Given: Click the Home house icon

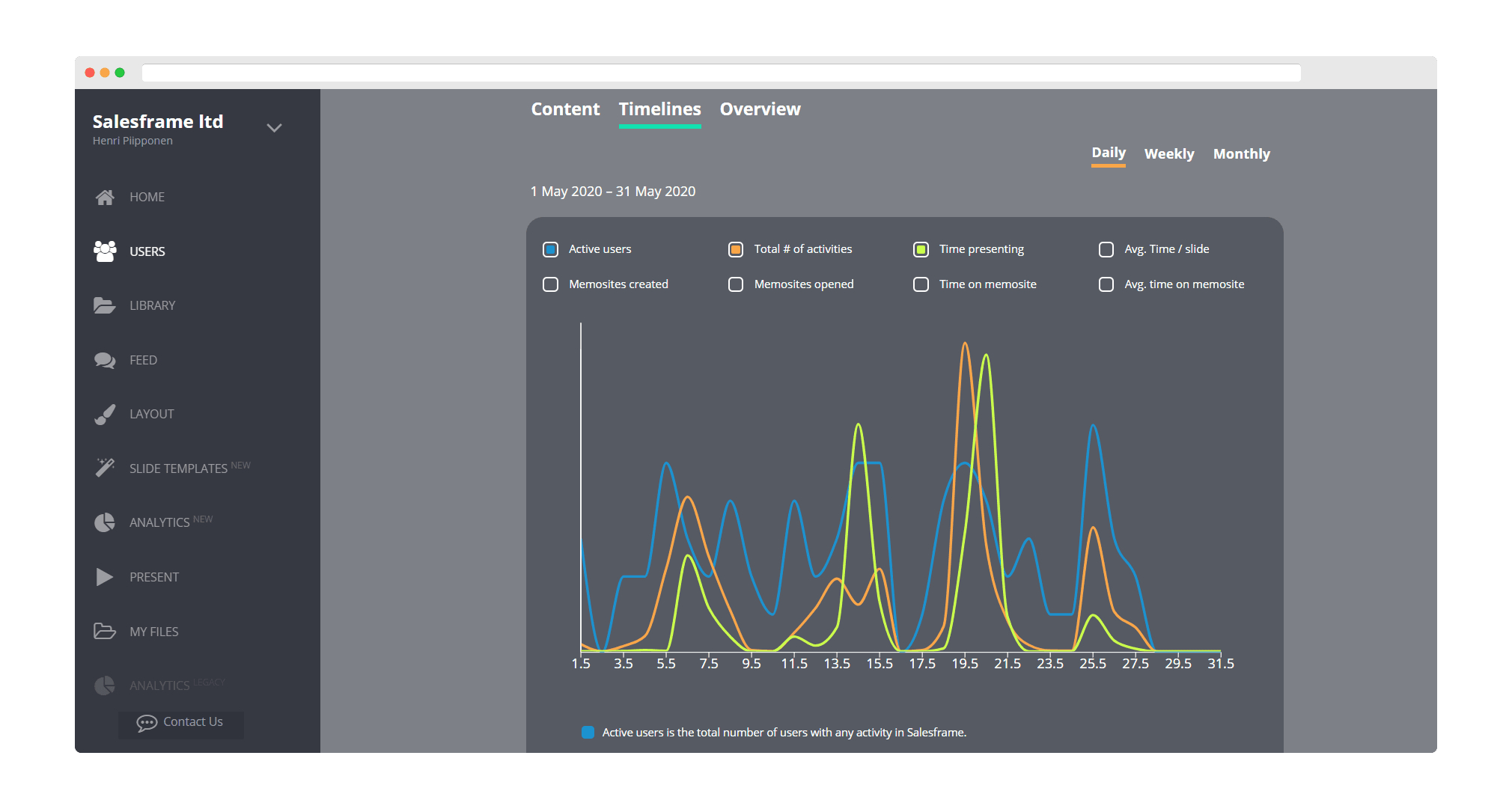Looking at the screenshot, I should point(105,197).
